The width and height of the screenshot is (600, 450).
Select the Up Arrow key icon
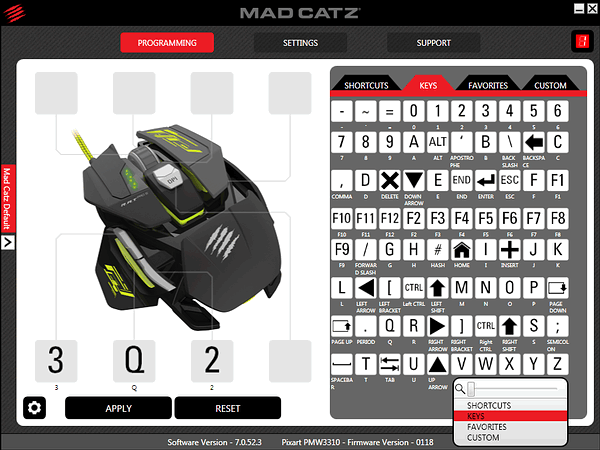tap(437, 364)
